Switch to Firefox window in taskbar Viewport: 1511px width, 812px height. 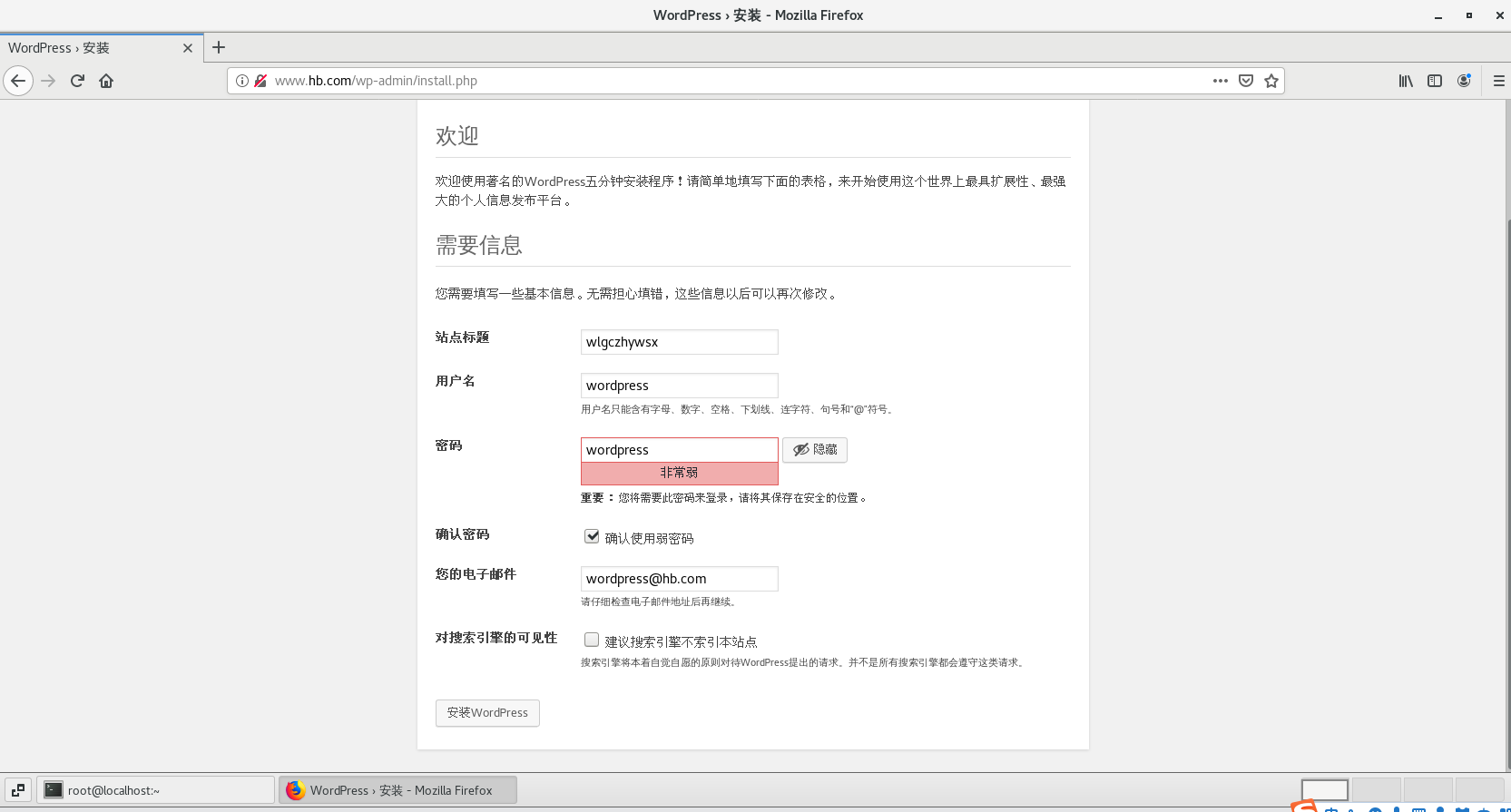pos(397,790)
